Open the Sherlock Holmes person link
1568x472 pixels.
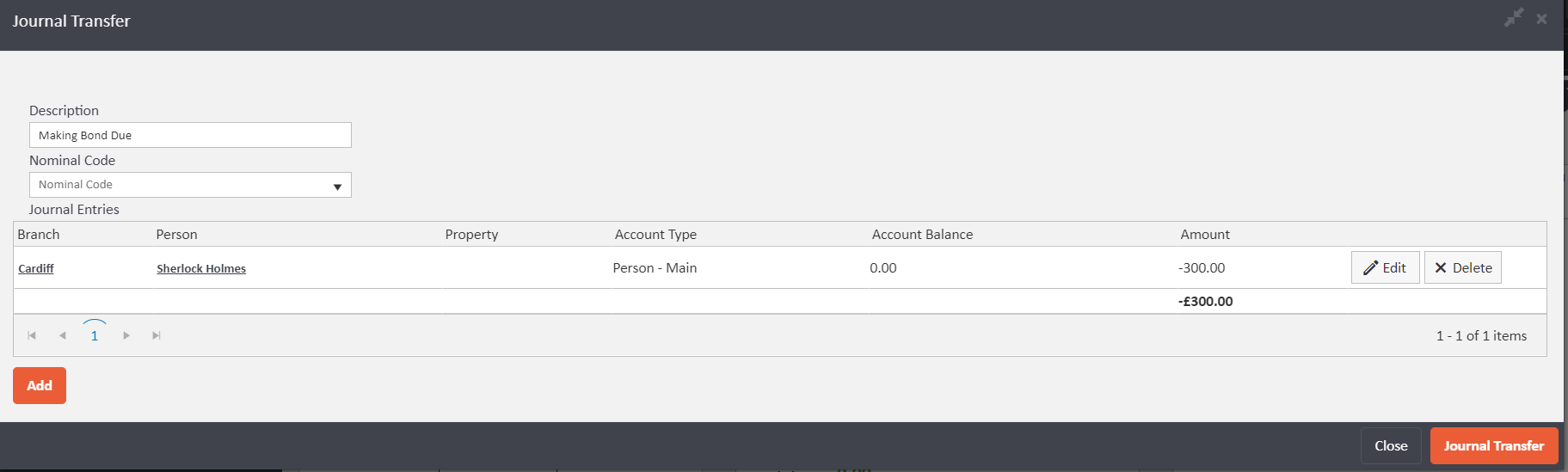[x=201, y=269]
